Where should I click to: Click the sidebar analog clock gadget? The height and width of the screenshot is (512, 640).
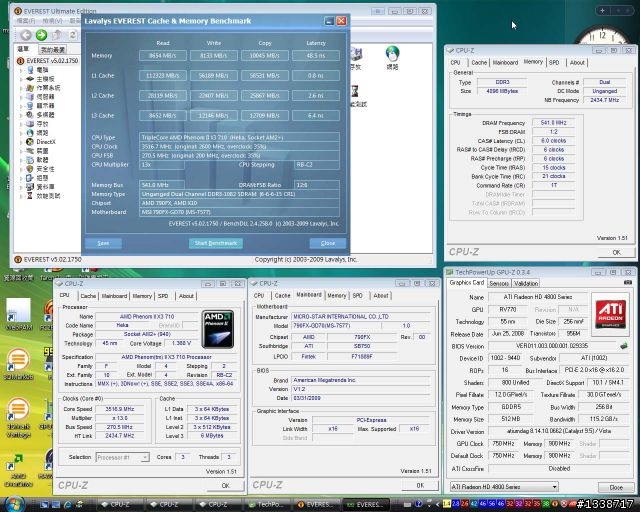[x=603, y=36]
